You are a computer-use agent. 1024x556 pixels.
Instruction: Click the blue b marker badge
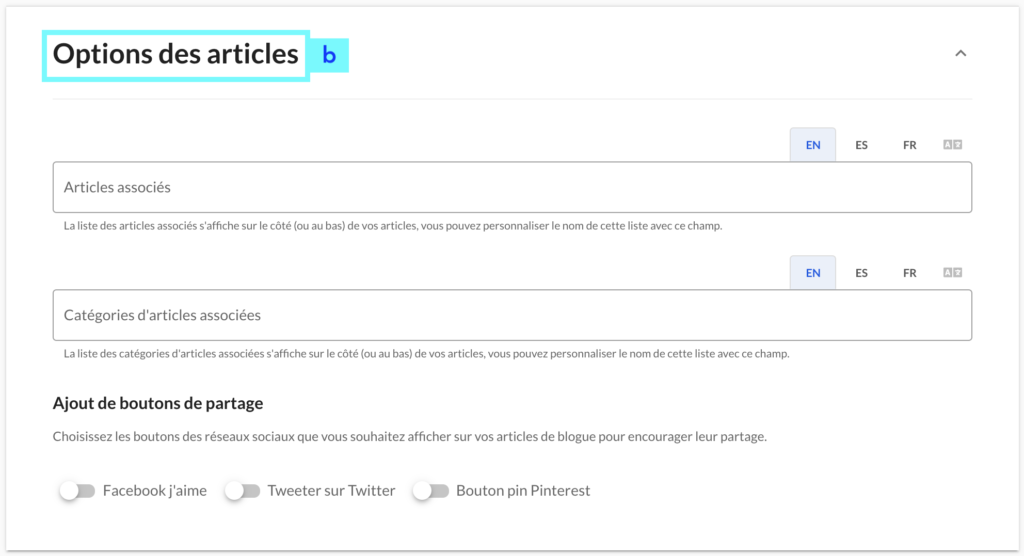tap(329, 56)
